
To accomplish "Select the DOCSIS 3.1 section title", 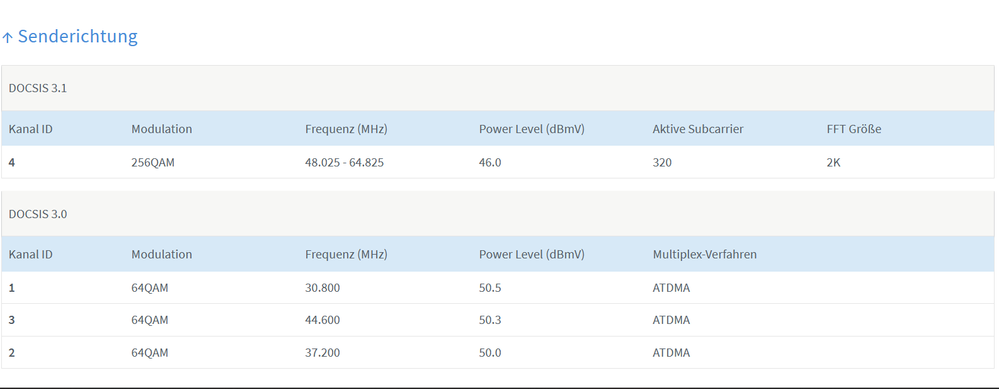I will (x=38, y=88).
